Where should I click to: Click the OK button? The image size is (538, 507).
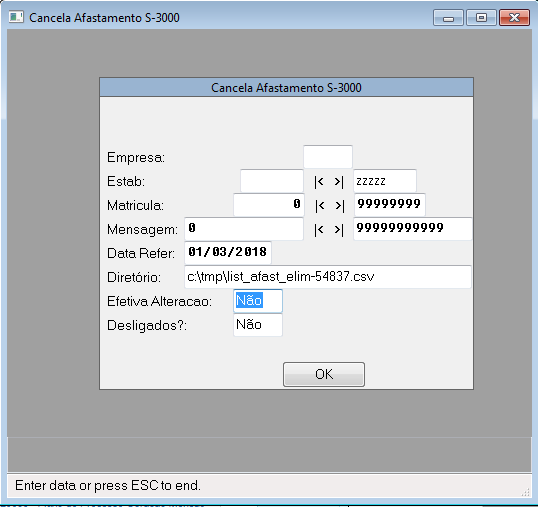324,374
